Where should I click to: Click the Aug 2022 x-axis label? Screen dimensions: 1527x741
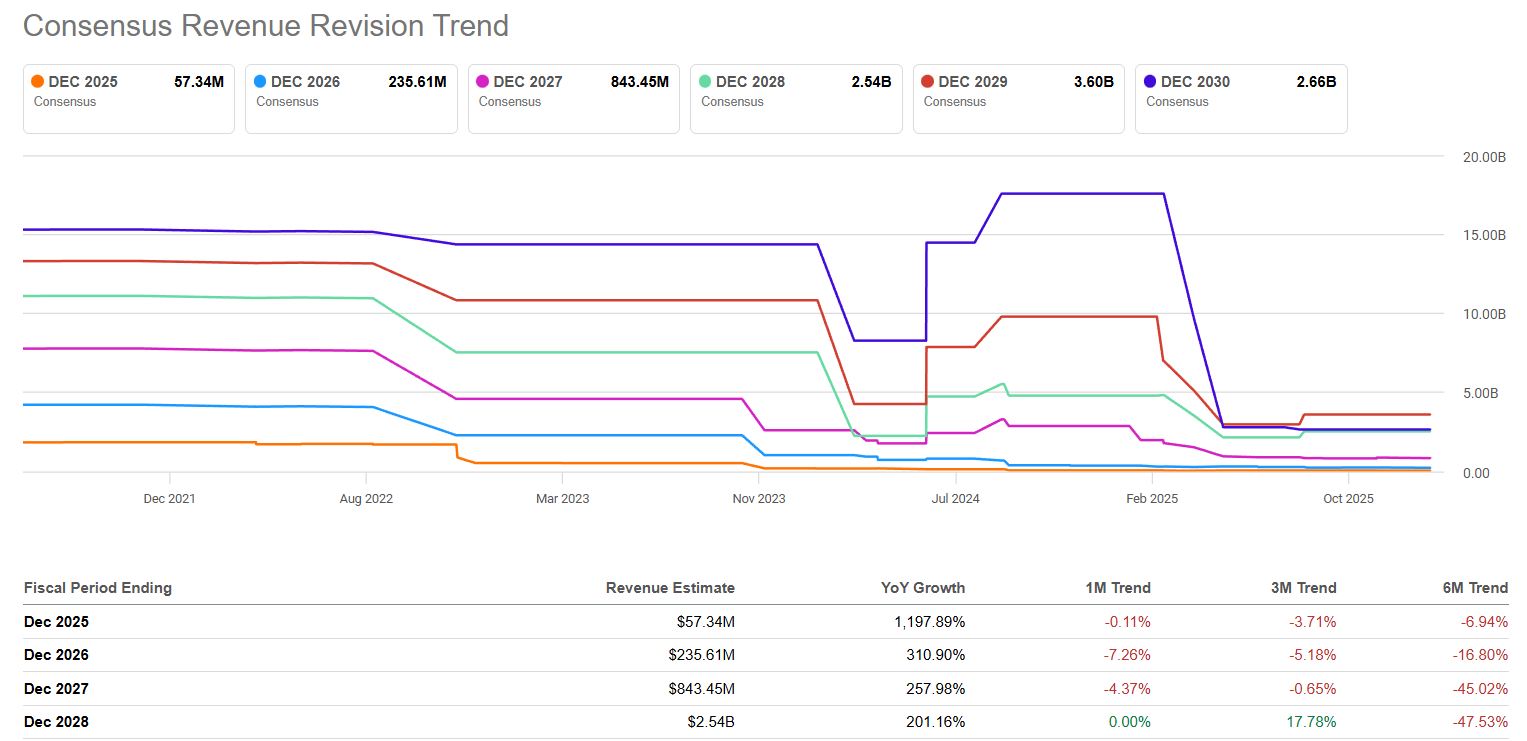[366, 498]
